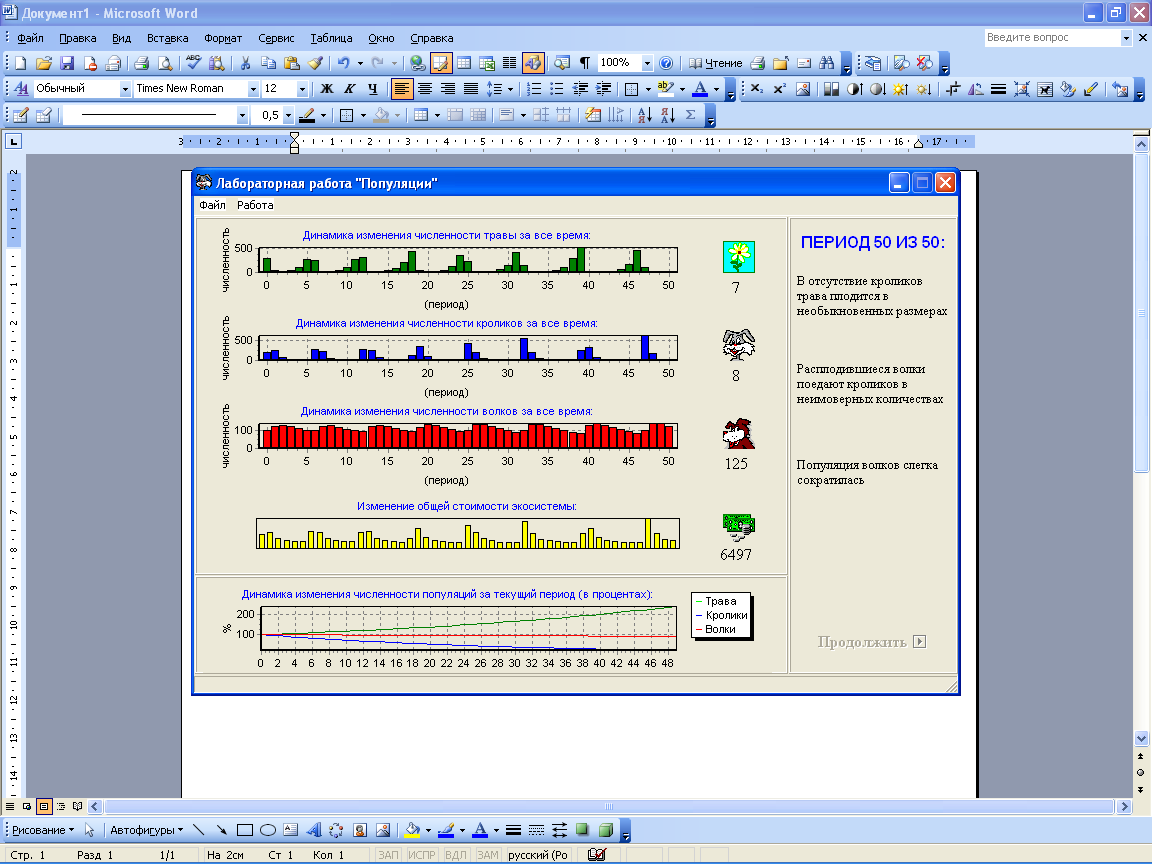Toggle Italic formatting (К)
Screen dimensions: 1152x864
click(350, 89)
